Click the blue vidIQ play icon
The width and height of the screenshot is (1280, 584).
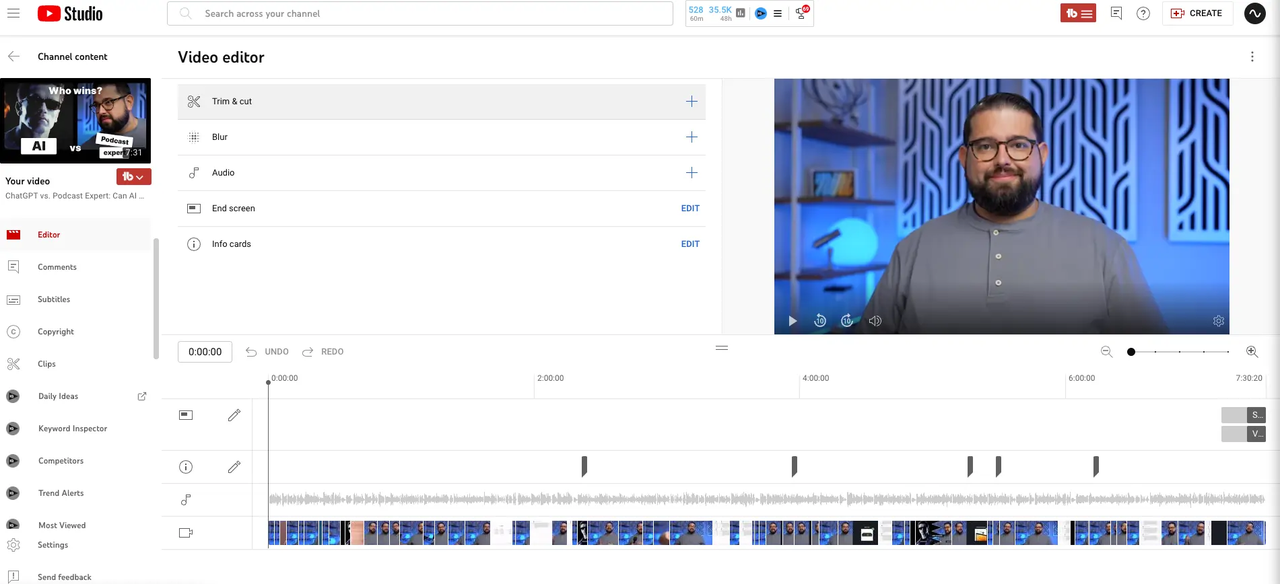[761, 13]
